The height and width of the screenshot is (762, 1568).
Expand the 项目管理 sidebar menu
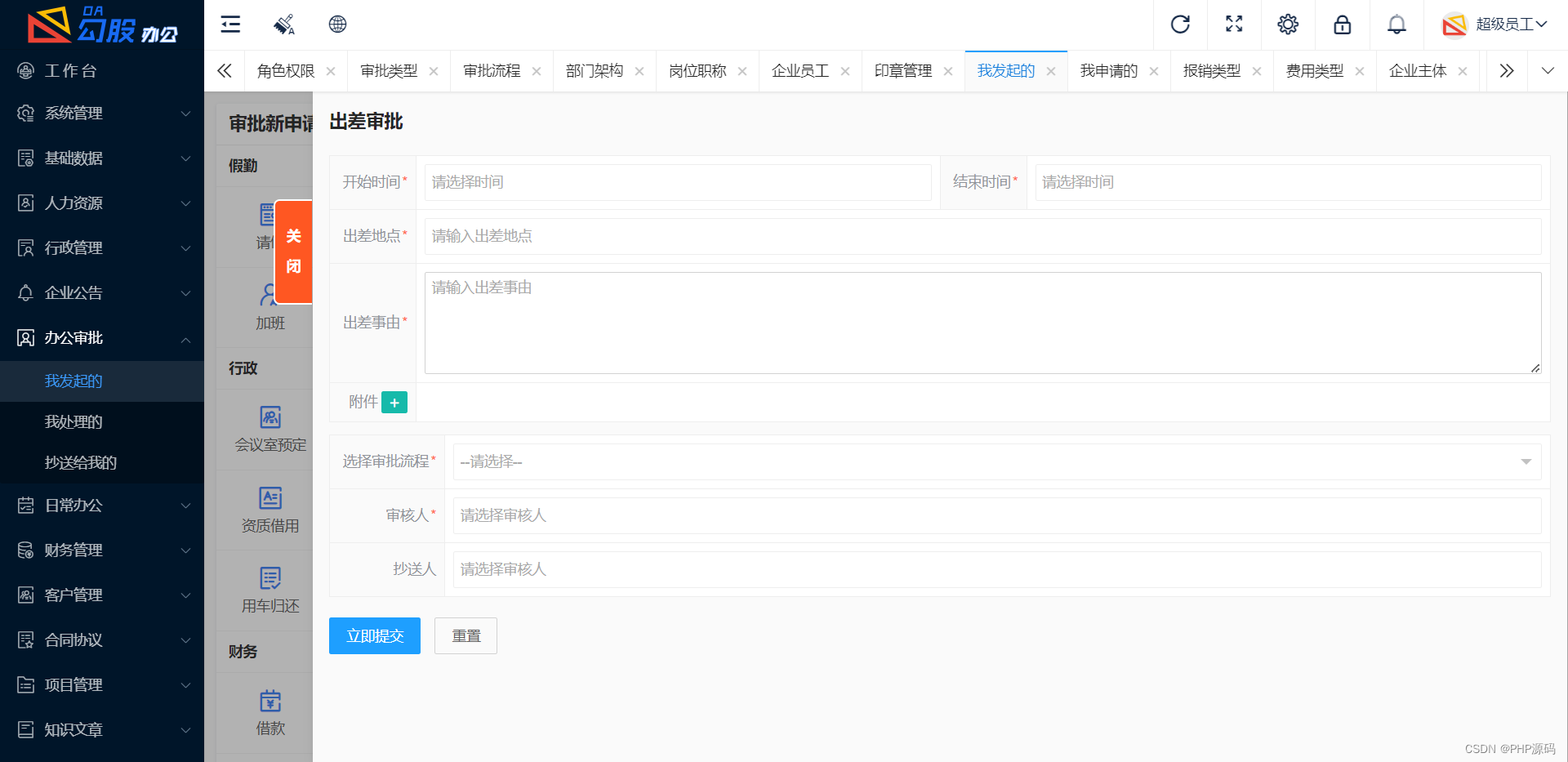pos(102,684)
